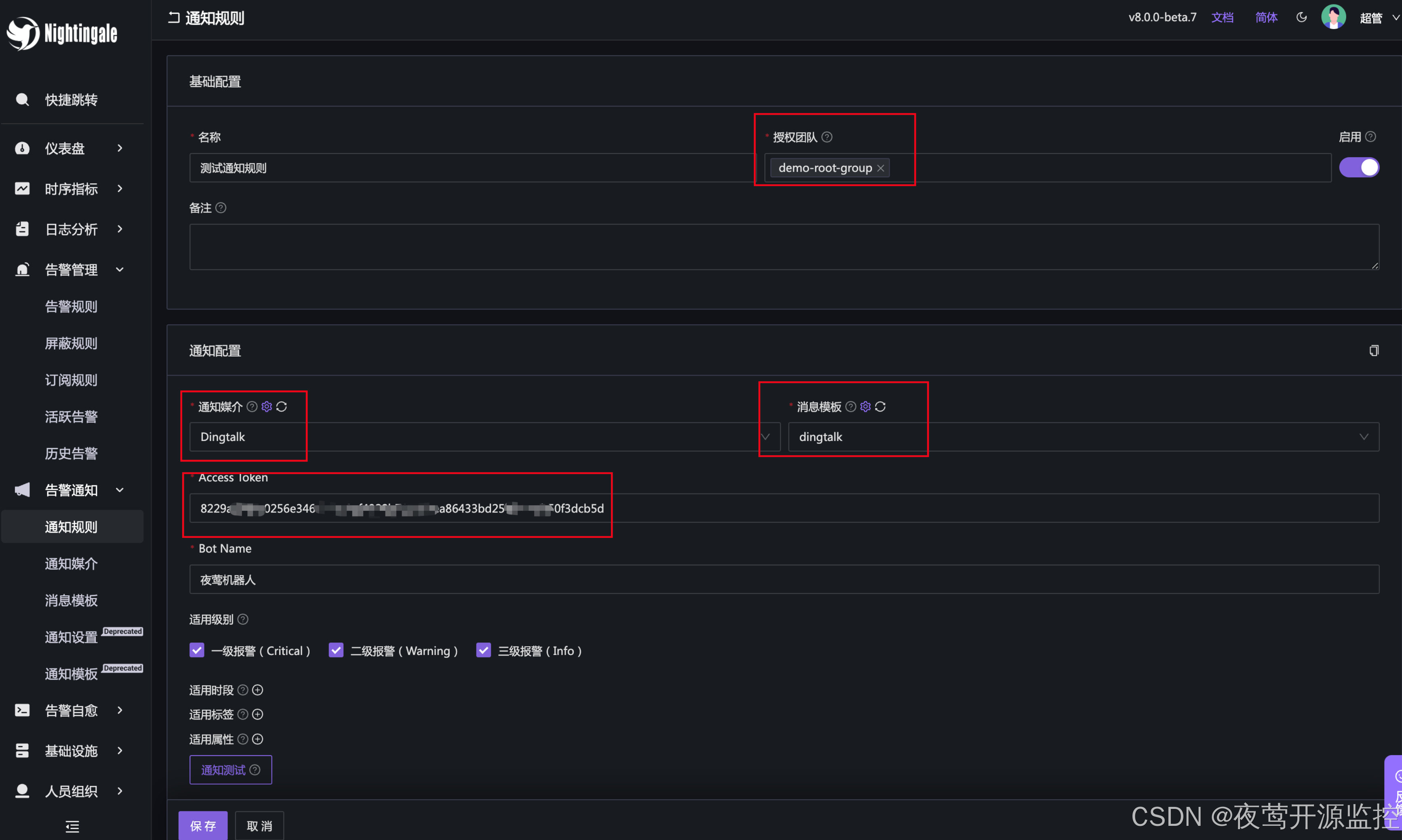Refresh the 通知媒介 list
This screenshot has height=840, width=1402.
(x=282, y=406)
